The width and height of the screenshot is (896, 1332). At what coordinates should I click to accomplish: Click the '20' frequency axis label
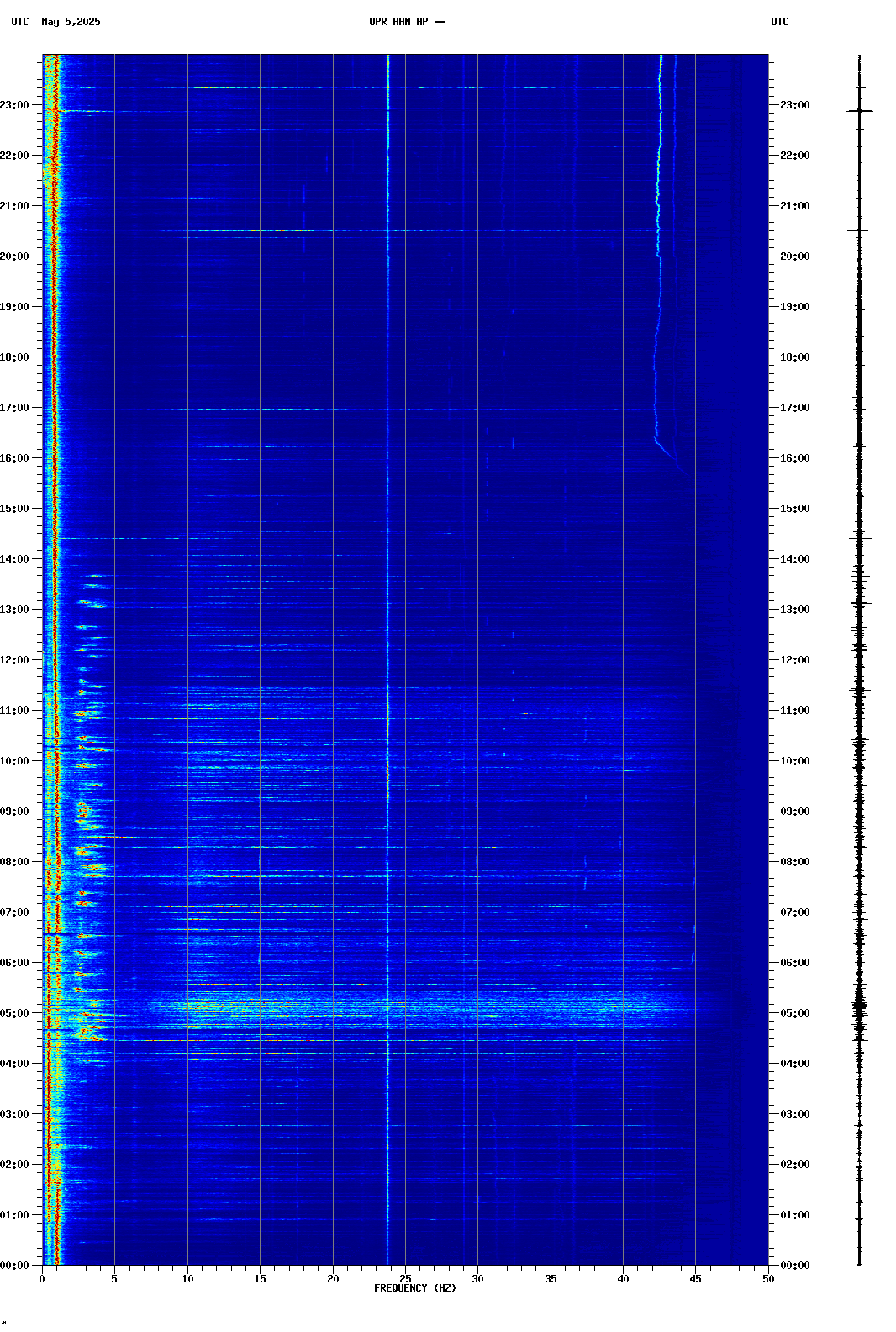pyautogui.click(x=333, y=1279)
